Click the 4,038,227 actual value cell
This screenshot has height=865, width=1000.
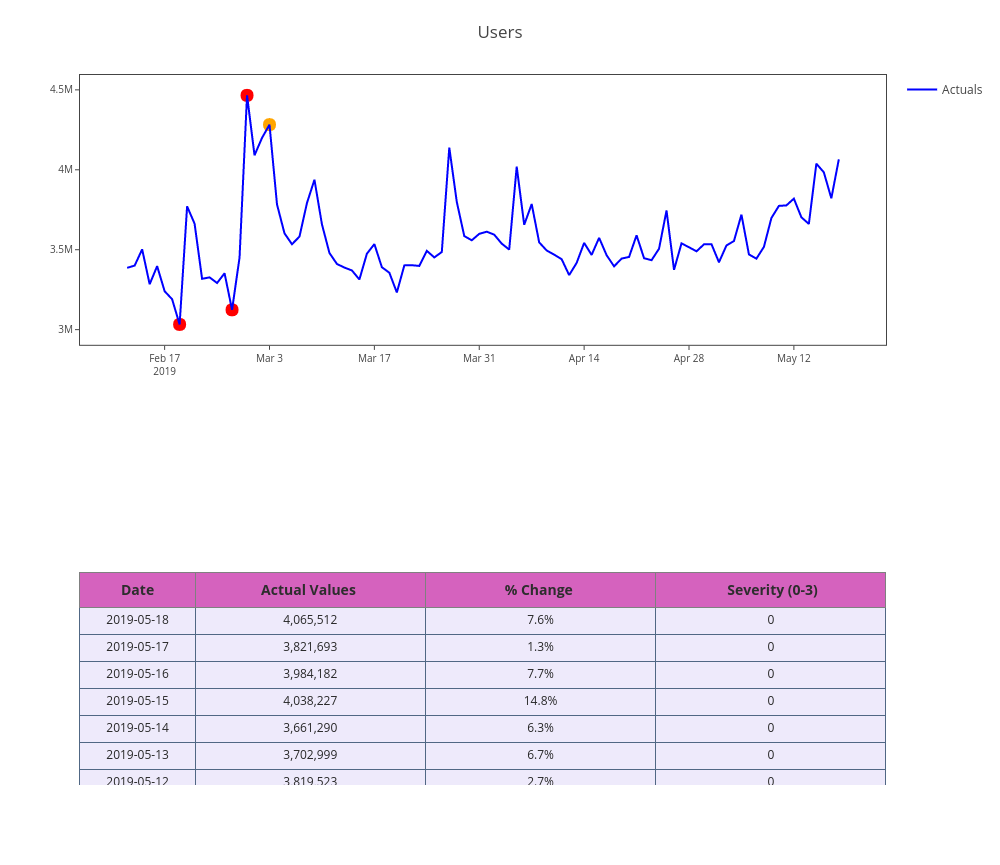tap(310, 701)
